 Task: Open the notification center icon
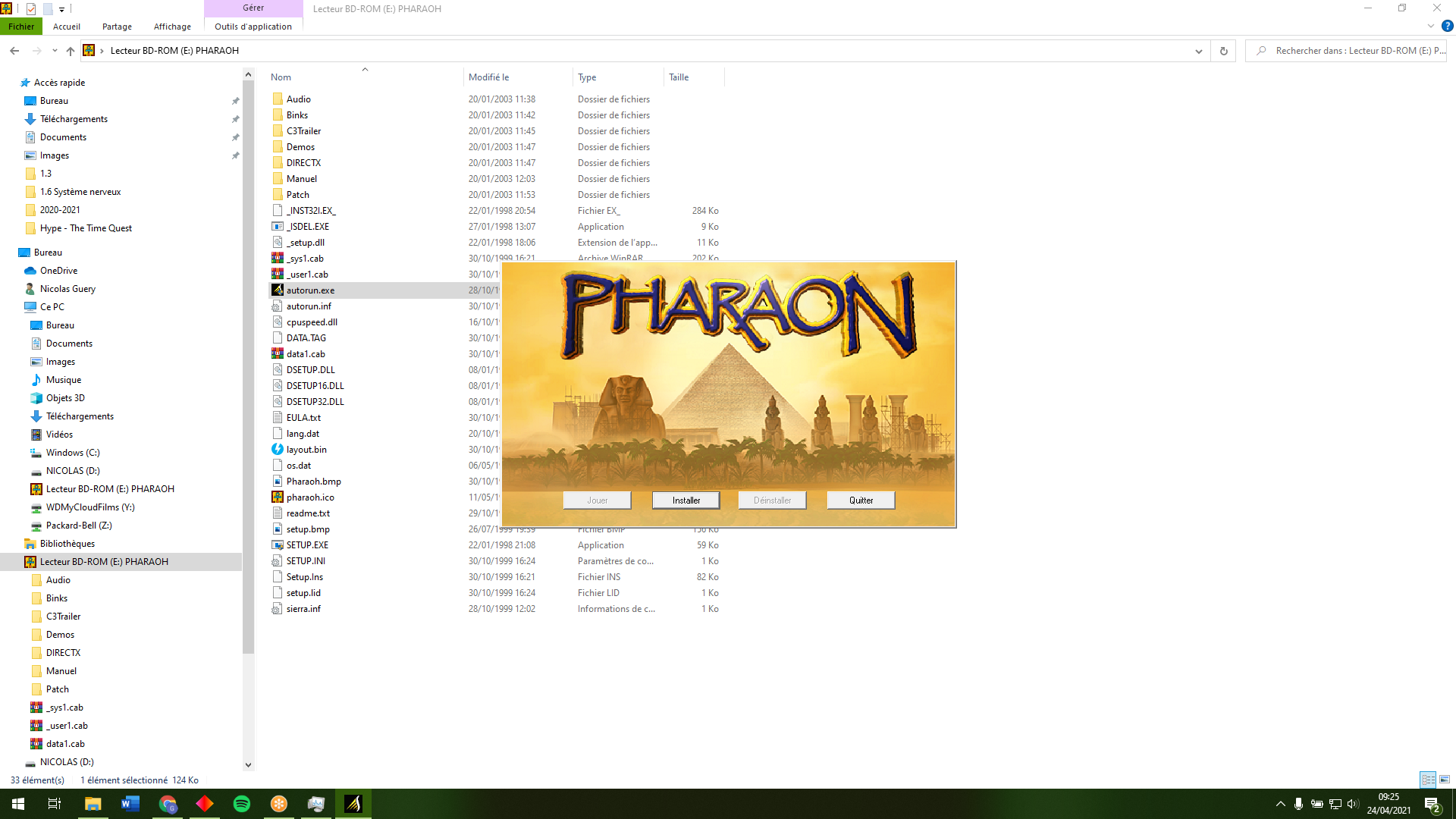pyautogui.click(x=1432, y=805)
